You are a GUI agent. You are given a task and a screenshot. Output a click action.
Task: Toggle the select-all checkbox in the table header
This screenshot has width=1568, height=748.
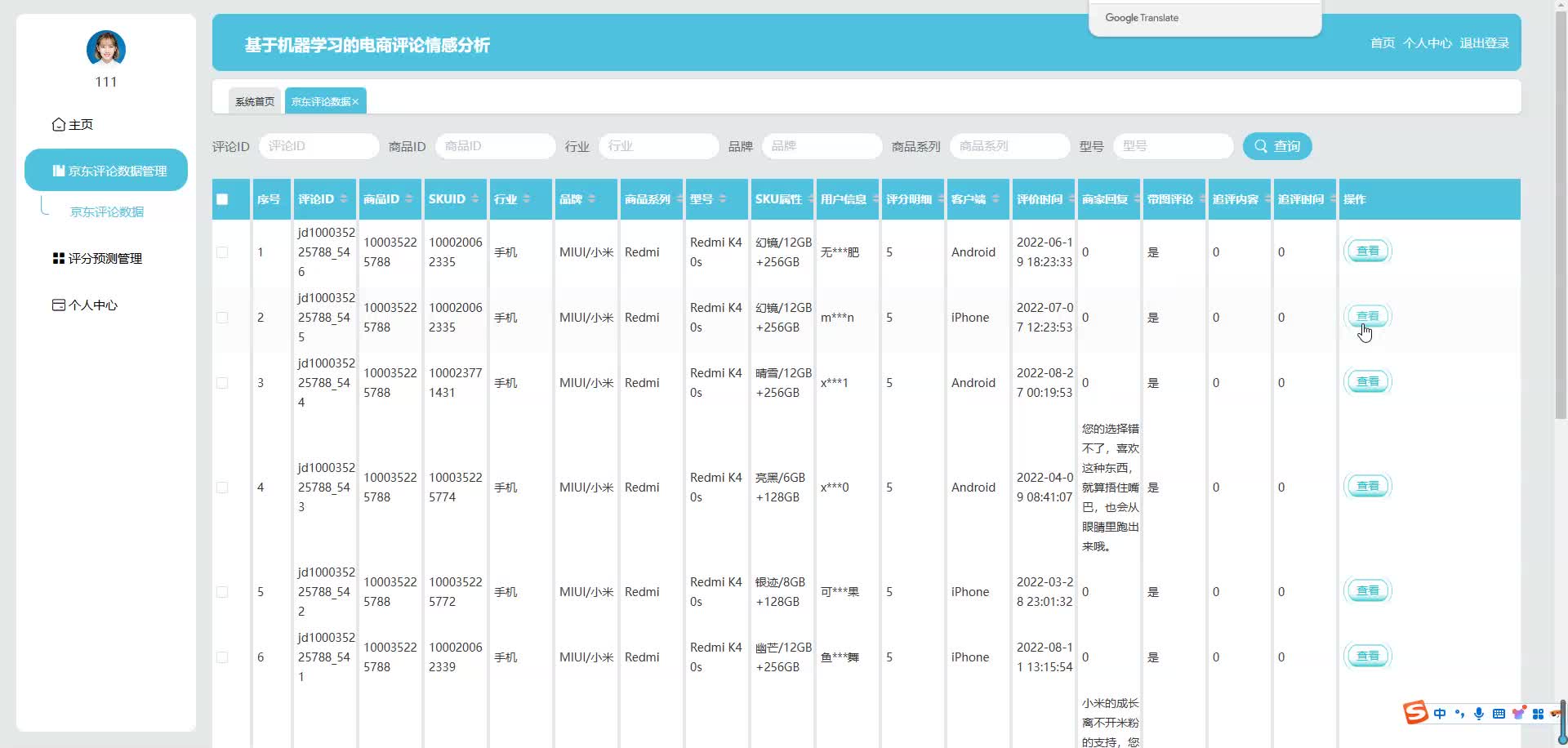click(222, 199)
